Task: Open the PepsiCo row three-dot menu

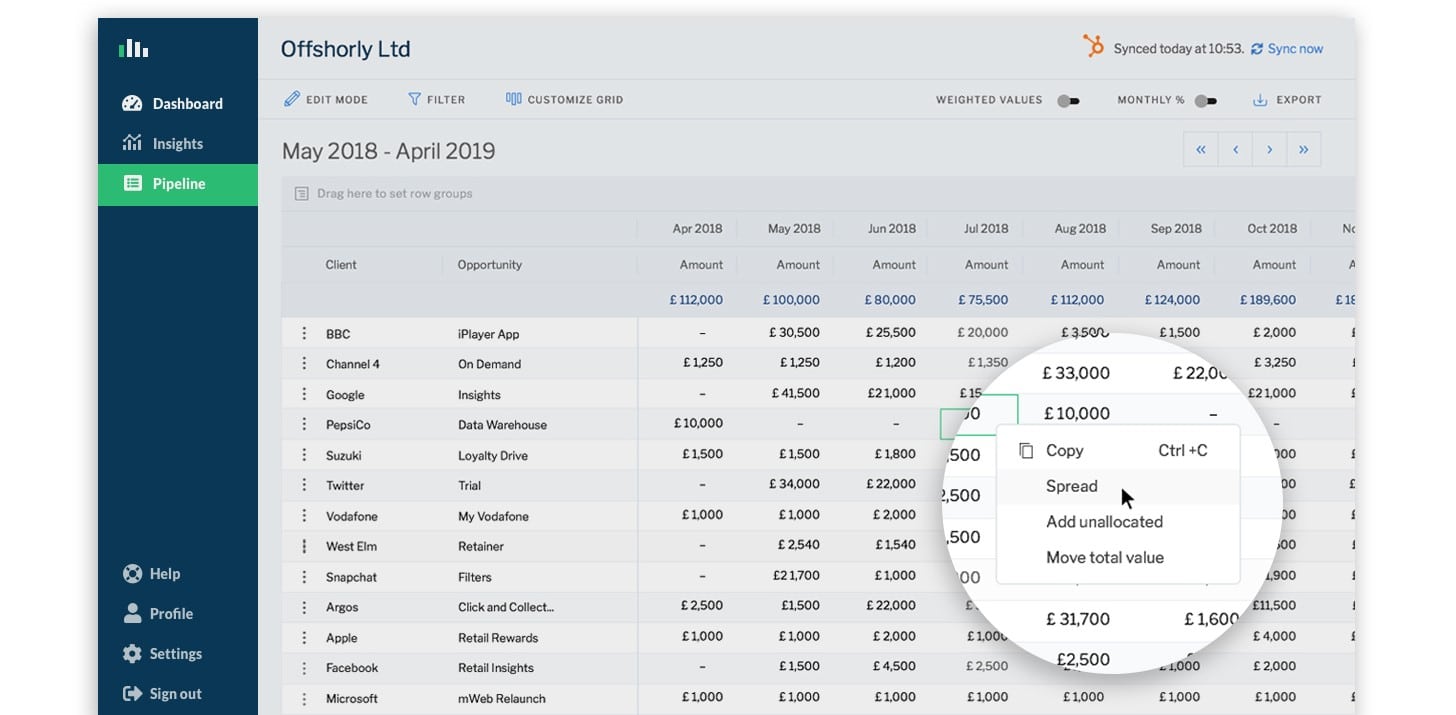Action: coord(304,424)
